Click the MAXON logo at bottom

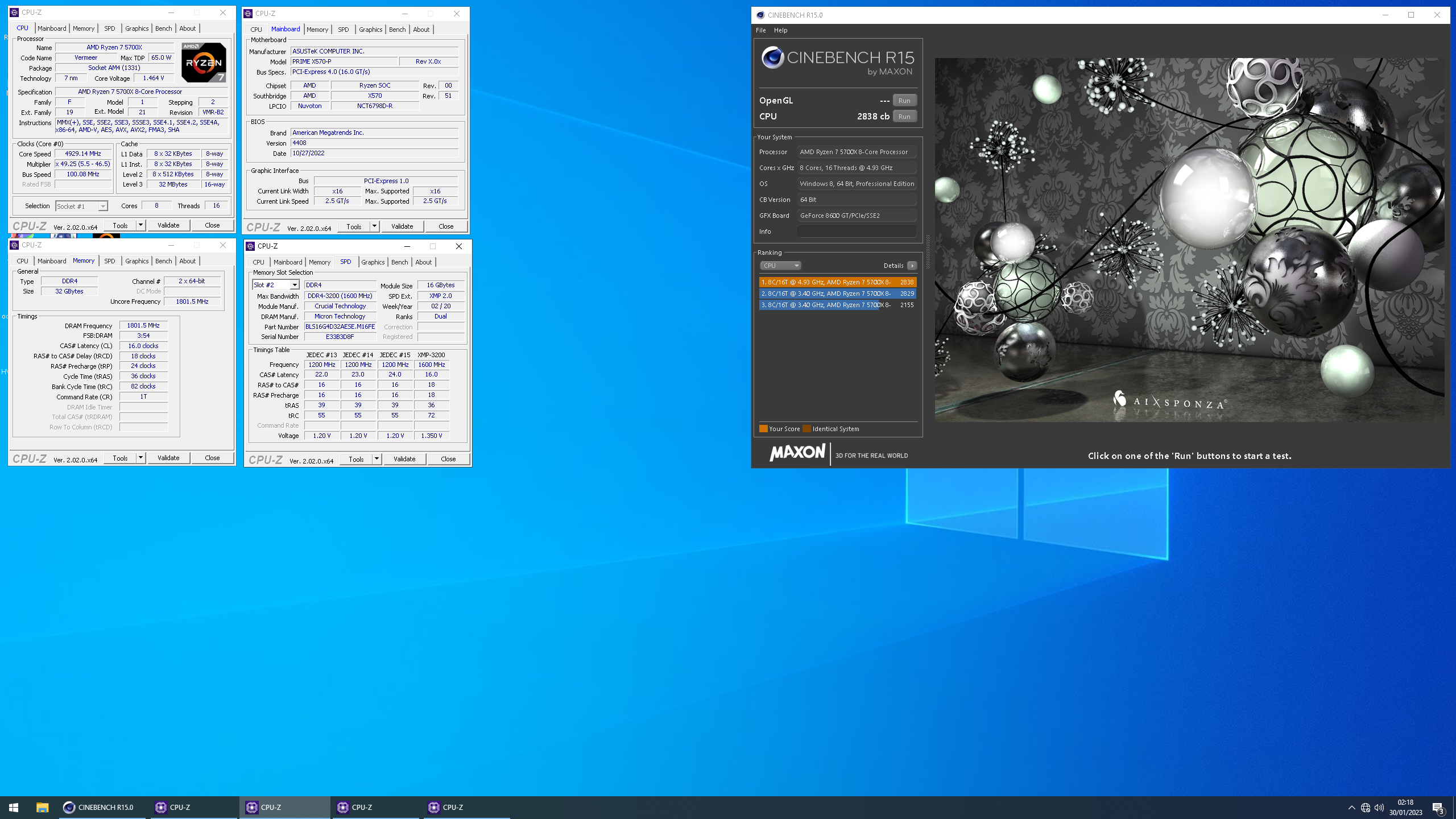pyautogui.click(x=797, y=453)
